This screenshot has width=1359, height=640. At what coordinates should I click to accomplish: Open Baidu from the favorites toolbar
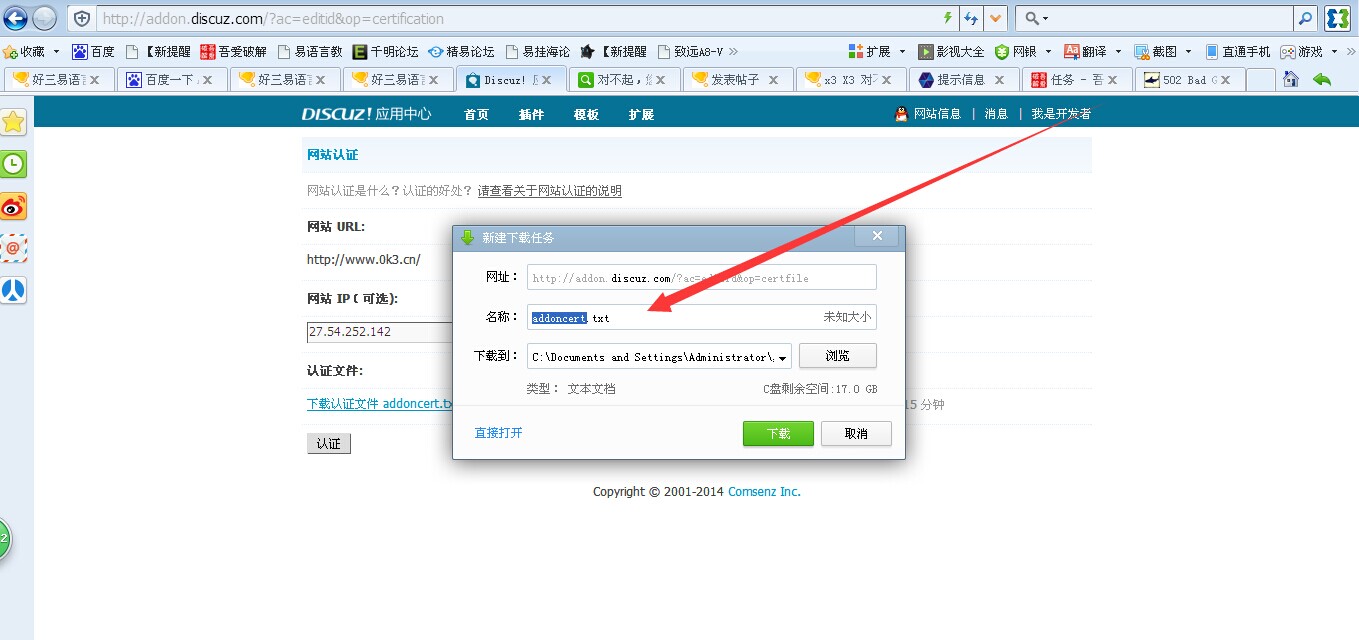point(93,51)
